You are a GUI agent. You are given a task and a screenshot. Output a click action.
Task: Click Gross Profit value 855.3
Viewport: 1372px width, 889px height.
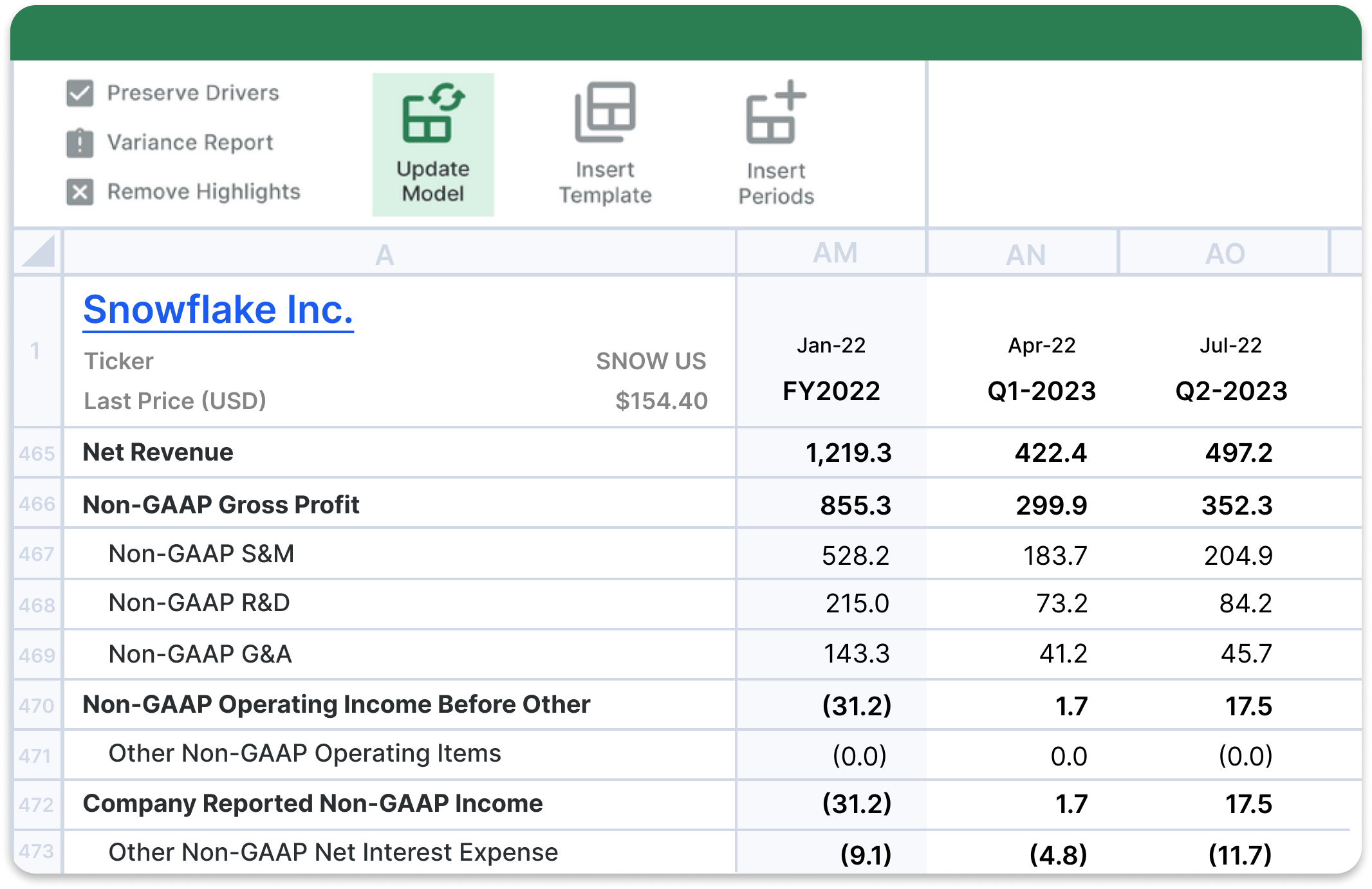[x=855, y=506]
